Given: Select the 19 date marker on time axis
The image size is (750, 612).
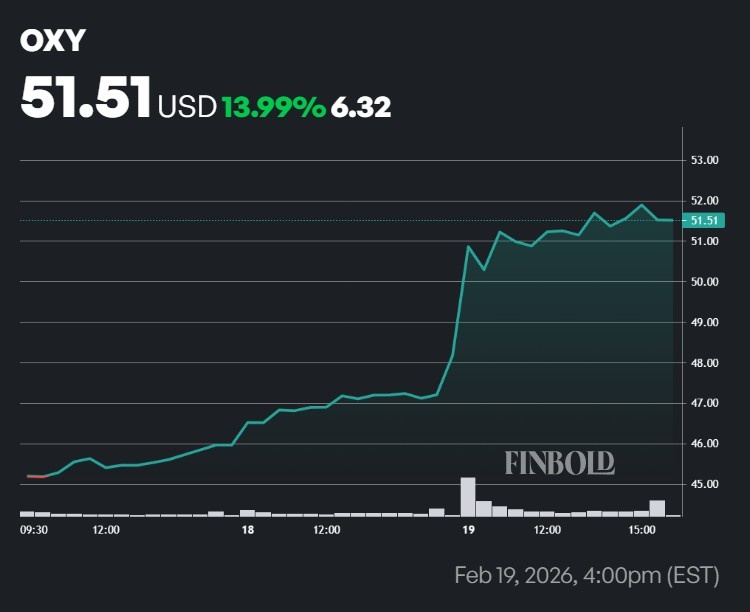Looking at the screenshot, I should (x=467, y=529).
